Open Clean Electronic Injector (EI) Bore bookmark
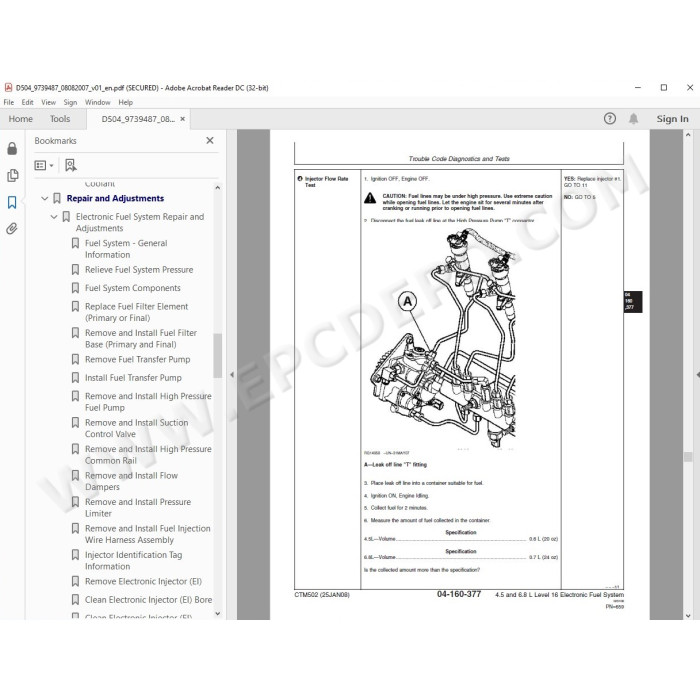Screen dimensions: 700x700 [148, 600]
